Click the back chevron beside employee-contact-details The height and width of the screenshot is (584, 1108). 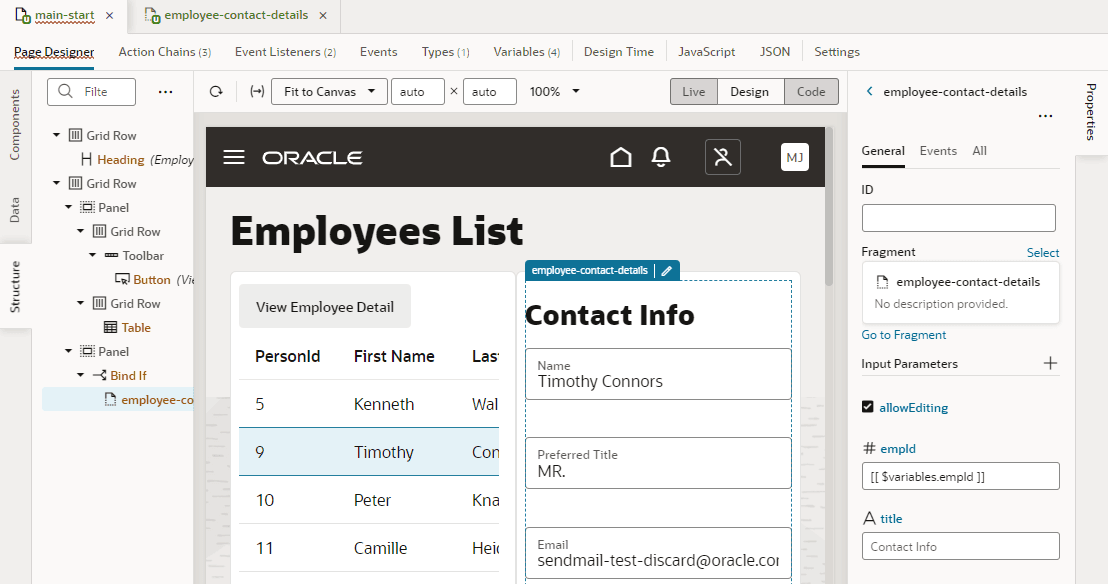pos(870,91)
